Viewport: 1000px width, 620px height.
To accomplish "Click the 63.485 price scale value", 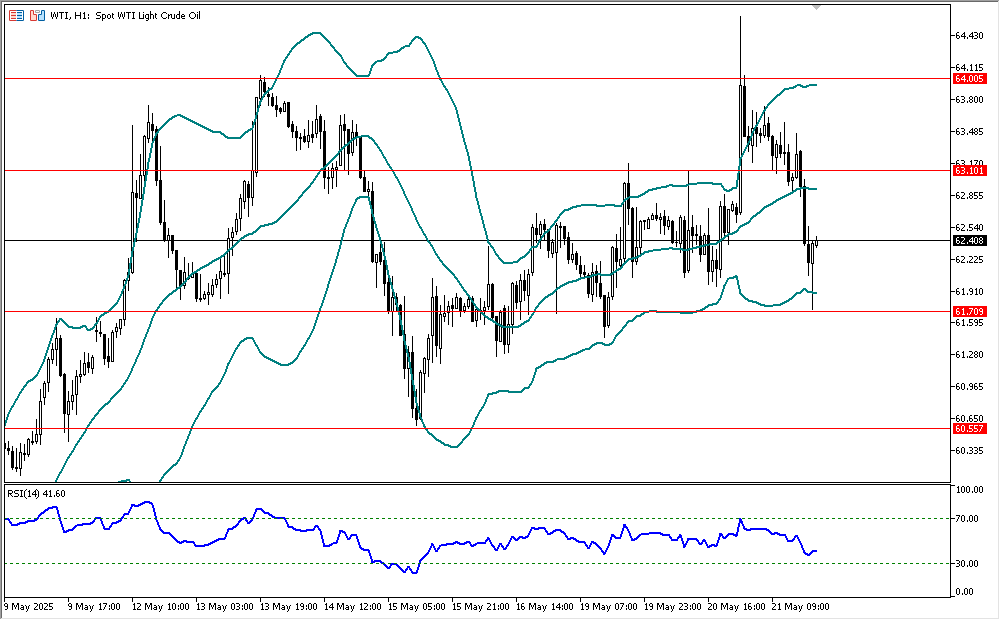I will coord(969,131).
